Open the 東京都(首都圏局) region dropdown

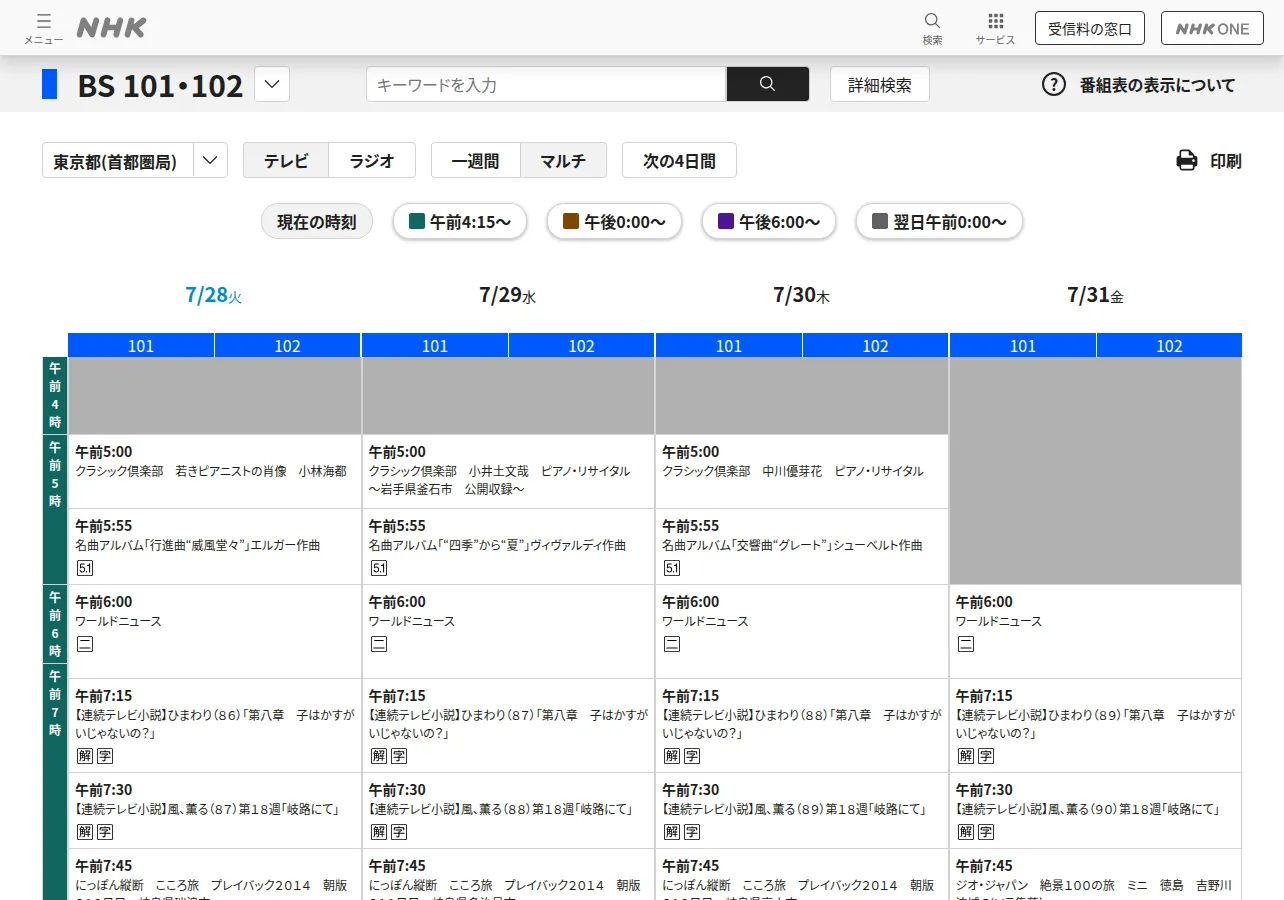(x=135, y=160)
